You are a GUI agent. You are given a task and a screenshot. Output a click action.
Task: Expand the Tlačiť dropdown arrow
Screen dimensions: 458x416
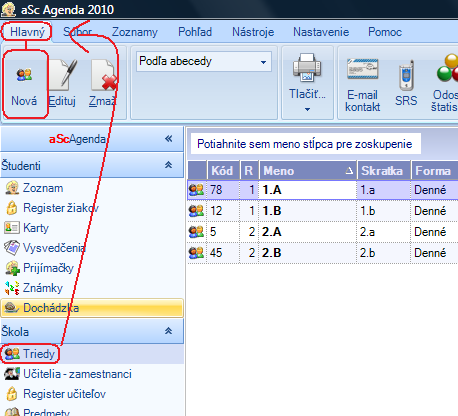point(307,109)
